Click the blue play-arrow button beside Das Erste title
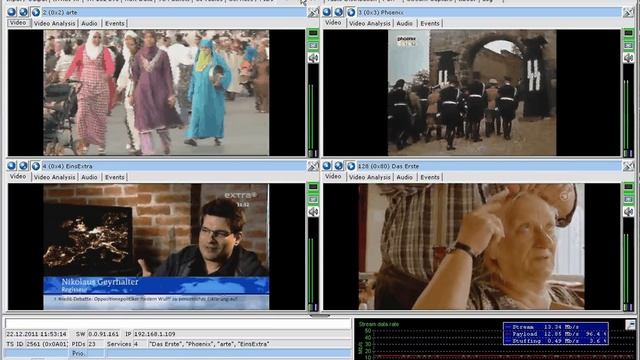Screen dimensions: 640x360 pyautogui.click(x=351, y=166)
